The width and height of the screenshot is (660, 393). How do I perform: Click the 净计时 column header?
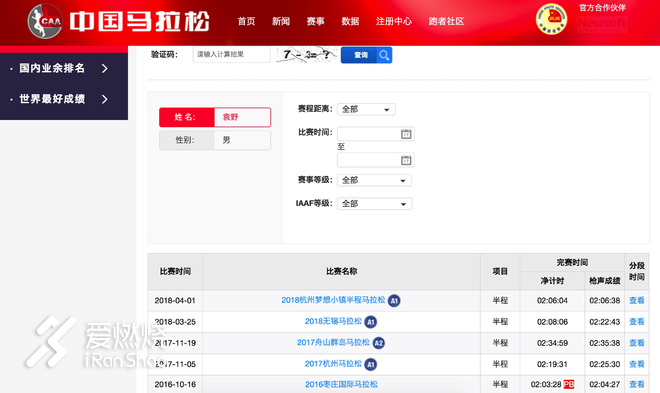[x=552, y=281]
